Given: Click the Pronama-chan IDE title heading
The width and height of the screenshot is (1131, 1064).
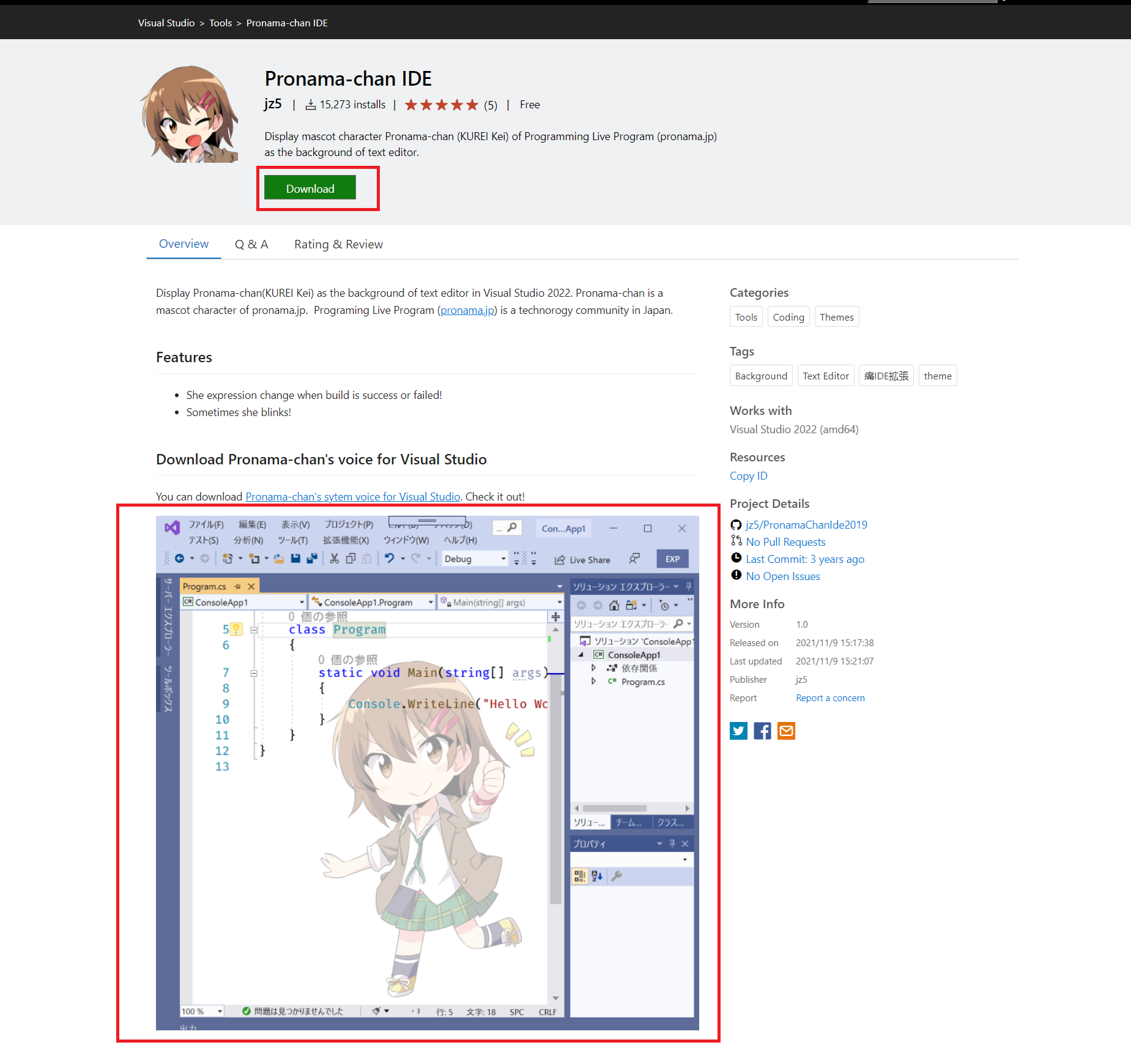Looking at the screenshot, I should (x=348, y=79).
